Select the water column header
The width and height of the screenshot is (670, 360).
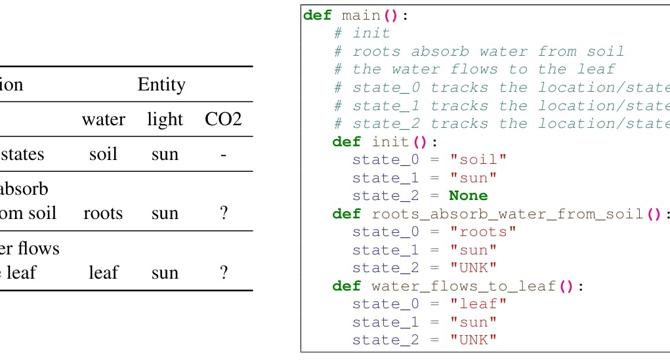click(x=103, y=119)
